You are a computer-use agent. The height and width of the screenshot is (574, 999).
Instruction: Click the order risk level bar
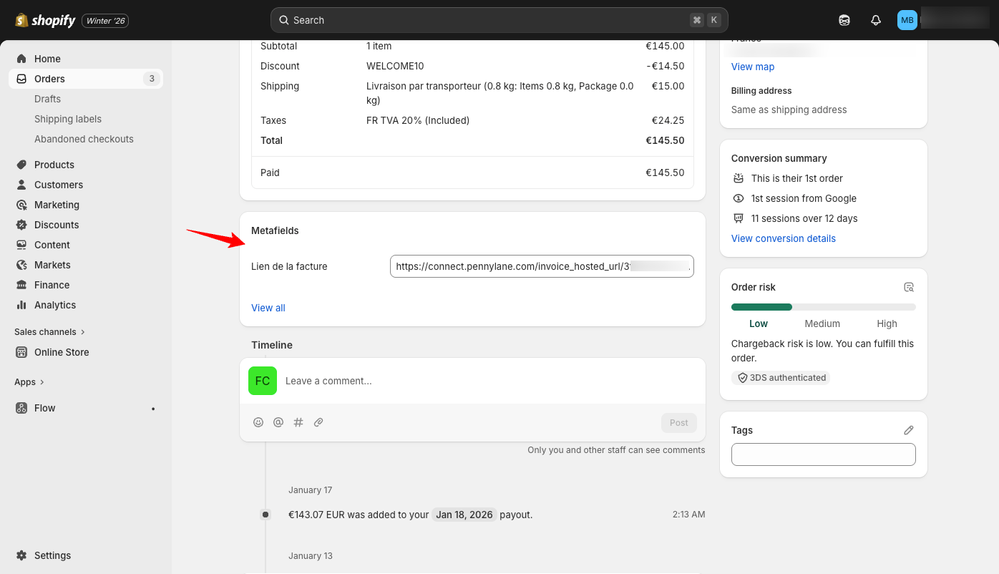(x=823, y=307)
